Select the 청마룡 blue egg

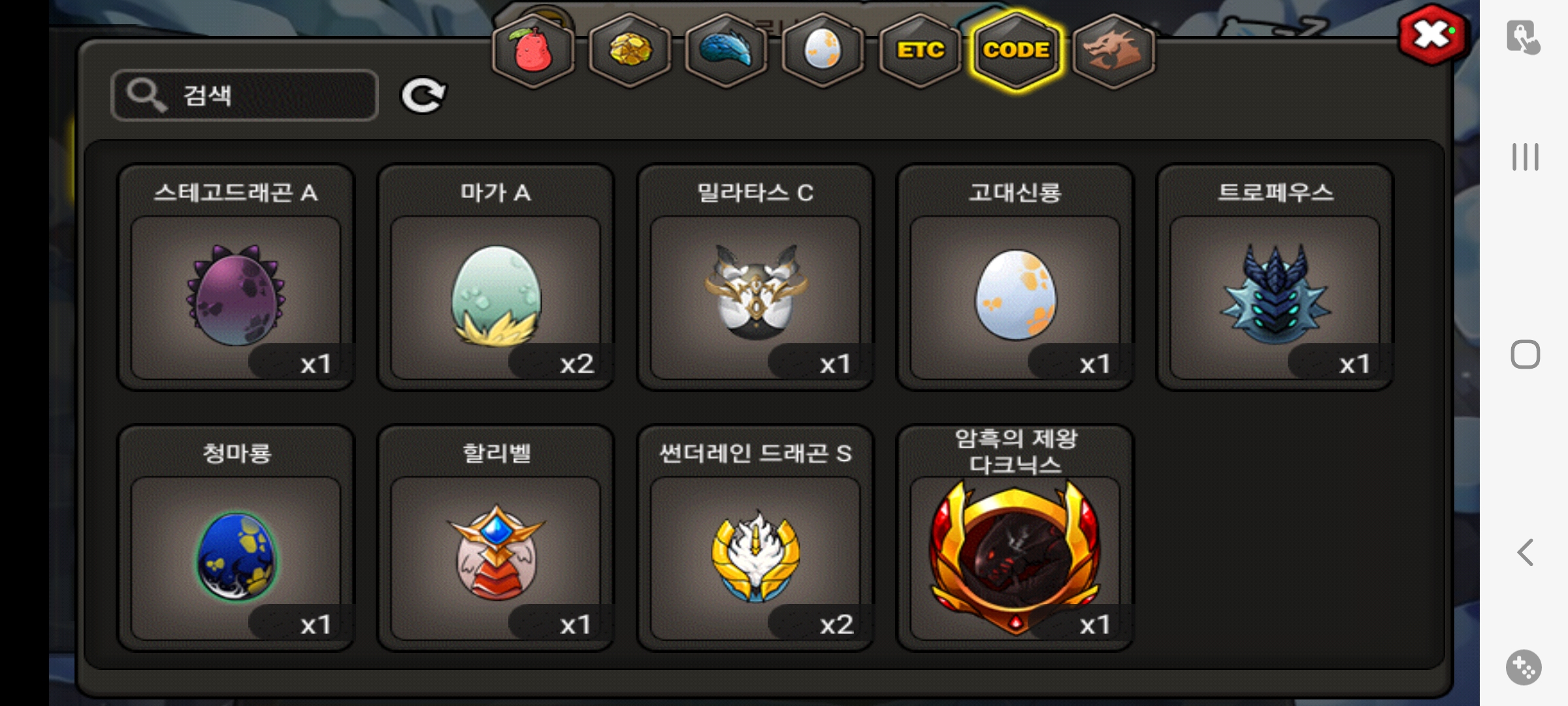click(x=236, y=538)
